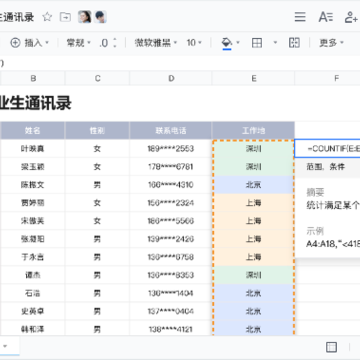Open the borders dropdown arrow
Screen dimensions: 360x360
click(275, 43)
